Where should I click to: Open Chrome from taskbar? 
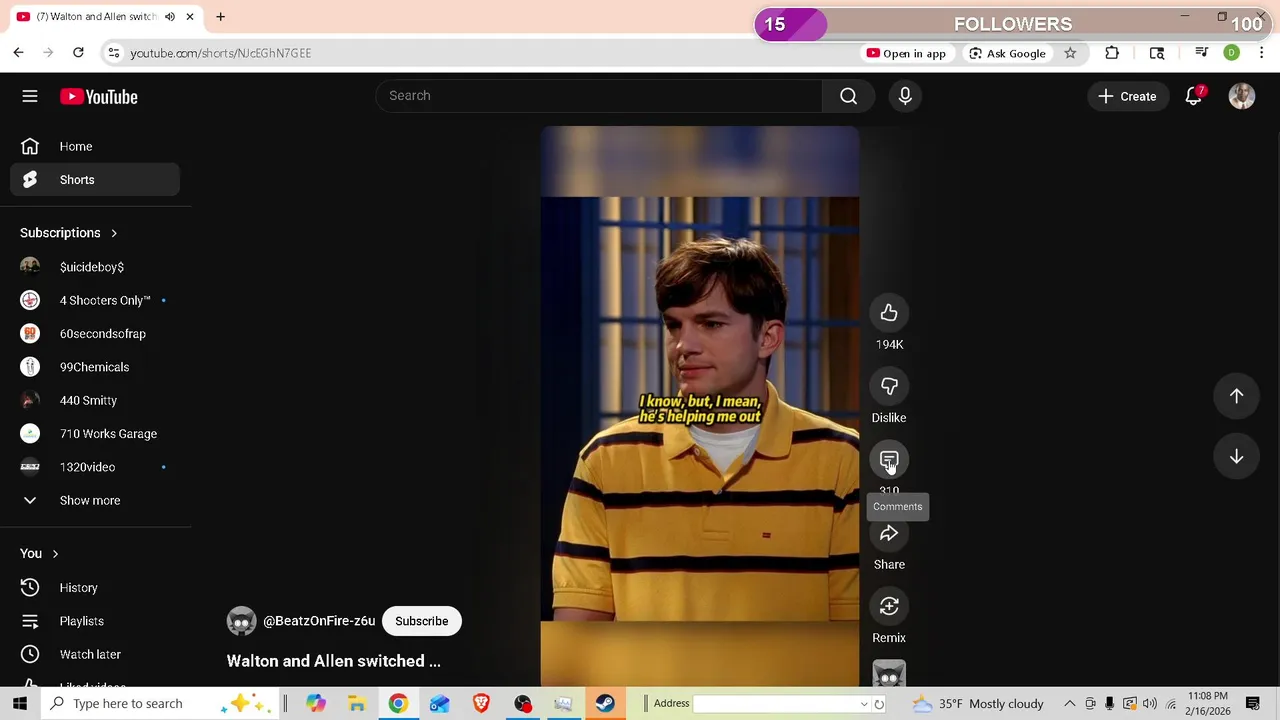coord(398,704)
